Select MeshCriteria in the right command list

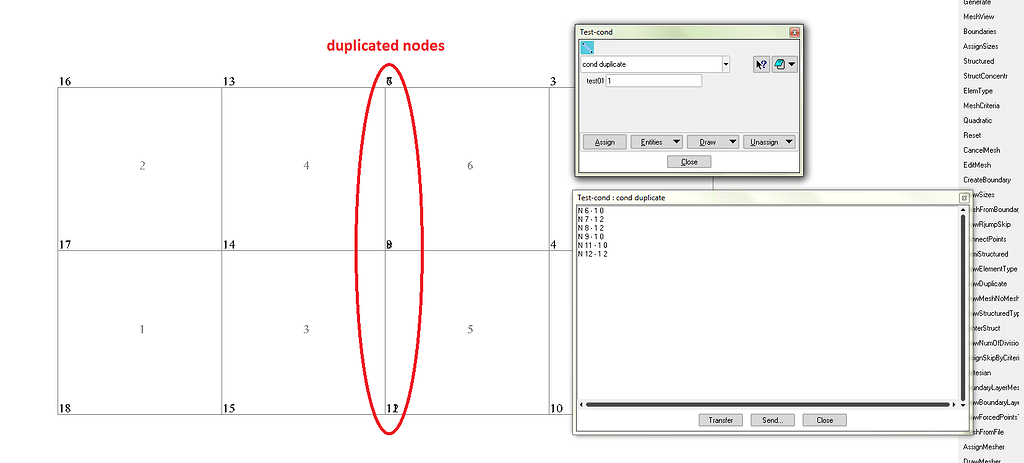pos(981,106)
